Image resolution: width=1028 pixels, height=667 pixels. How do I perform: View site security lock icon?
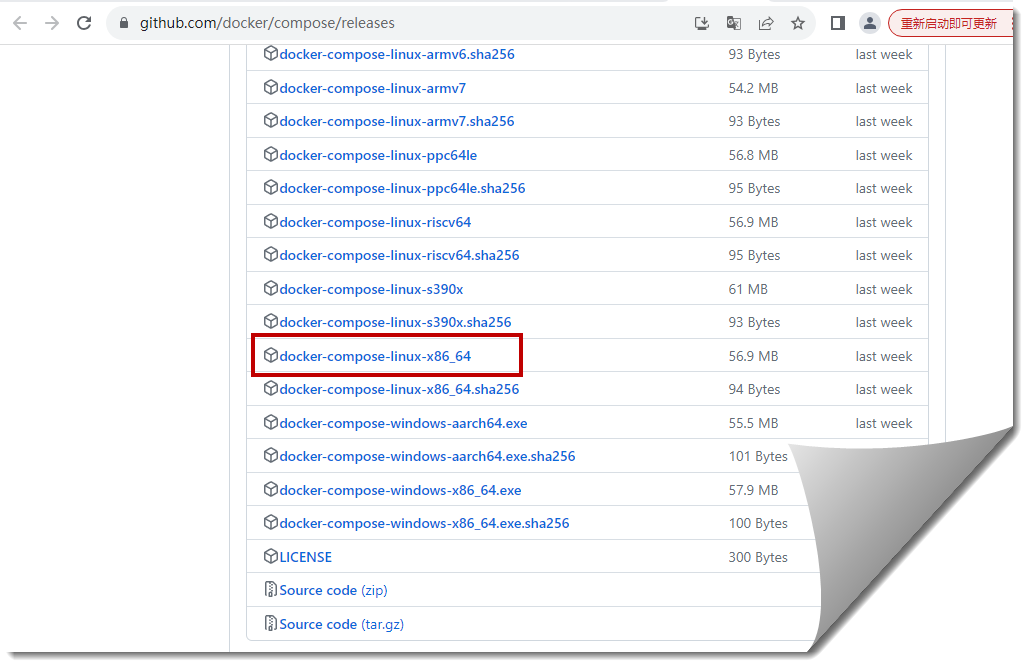(x=124, y=23)
